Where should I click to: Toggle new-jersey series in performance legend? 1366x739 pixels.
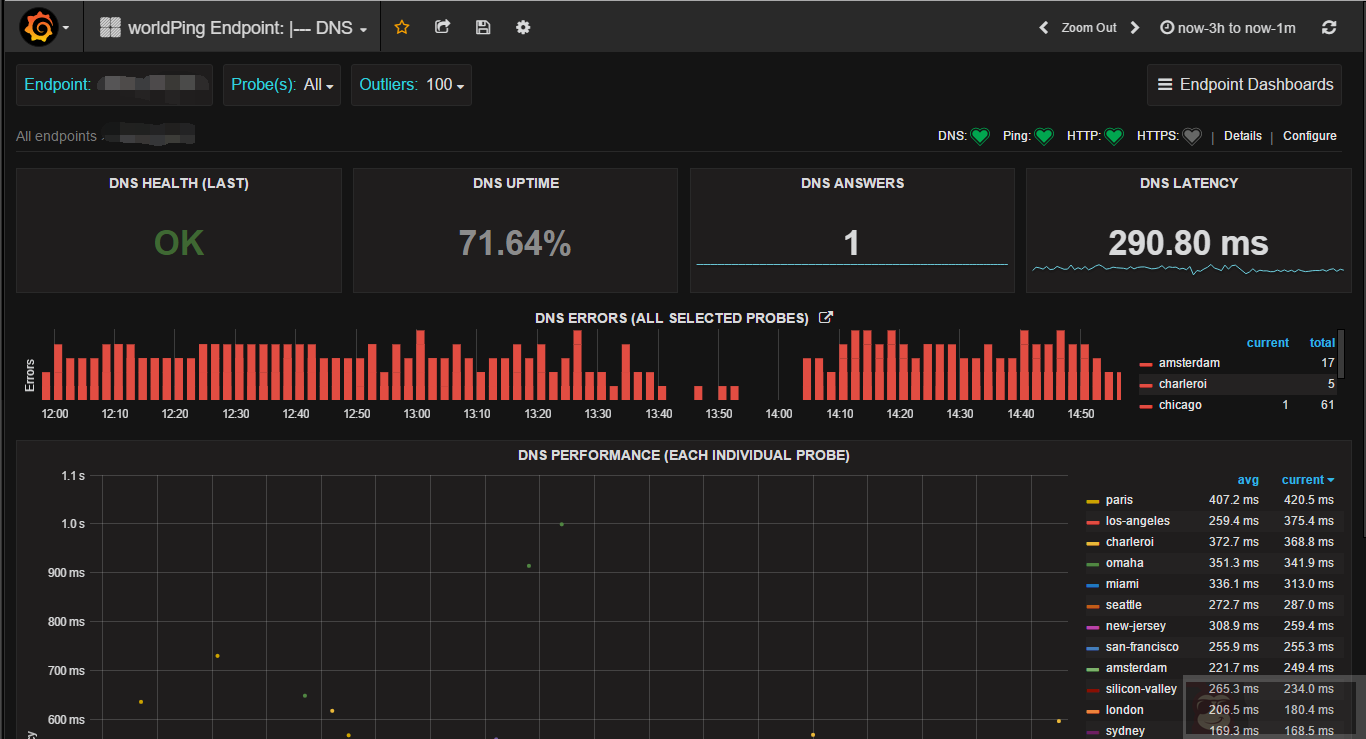(1136, 626)
